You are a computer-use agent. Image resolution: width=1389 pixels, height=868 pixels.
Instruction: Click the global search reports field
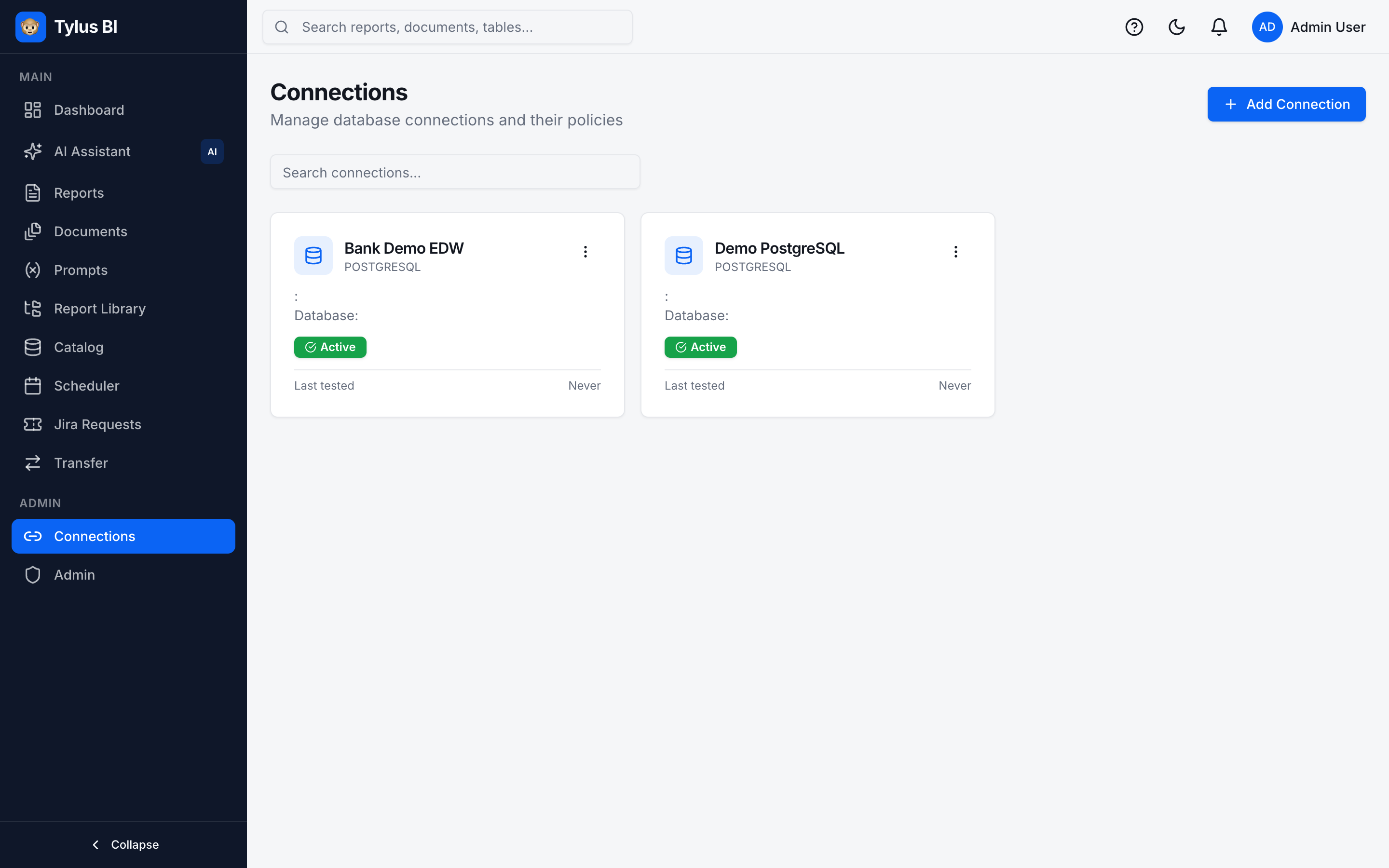tap(448, 27)
